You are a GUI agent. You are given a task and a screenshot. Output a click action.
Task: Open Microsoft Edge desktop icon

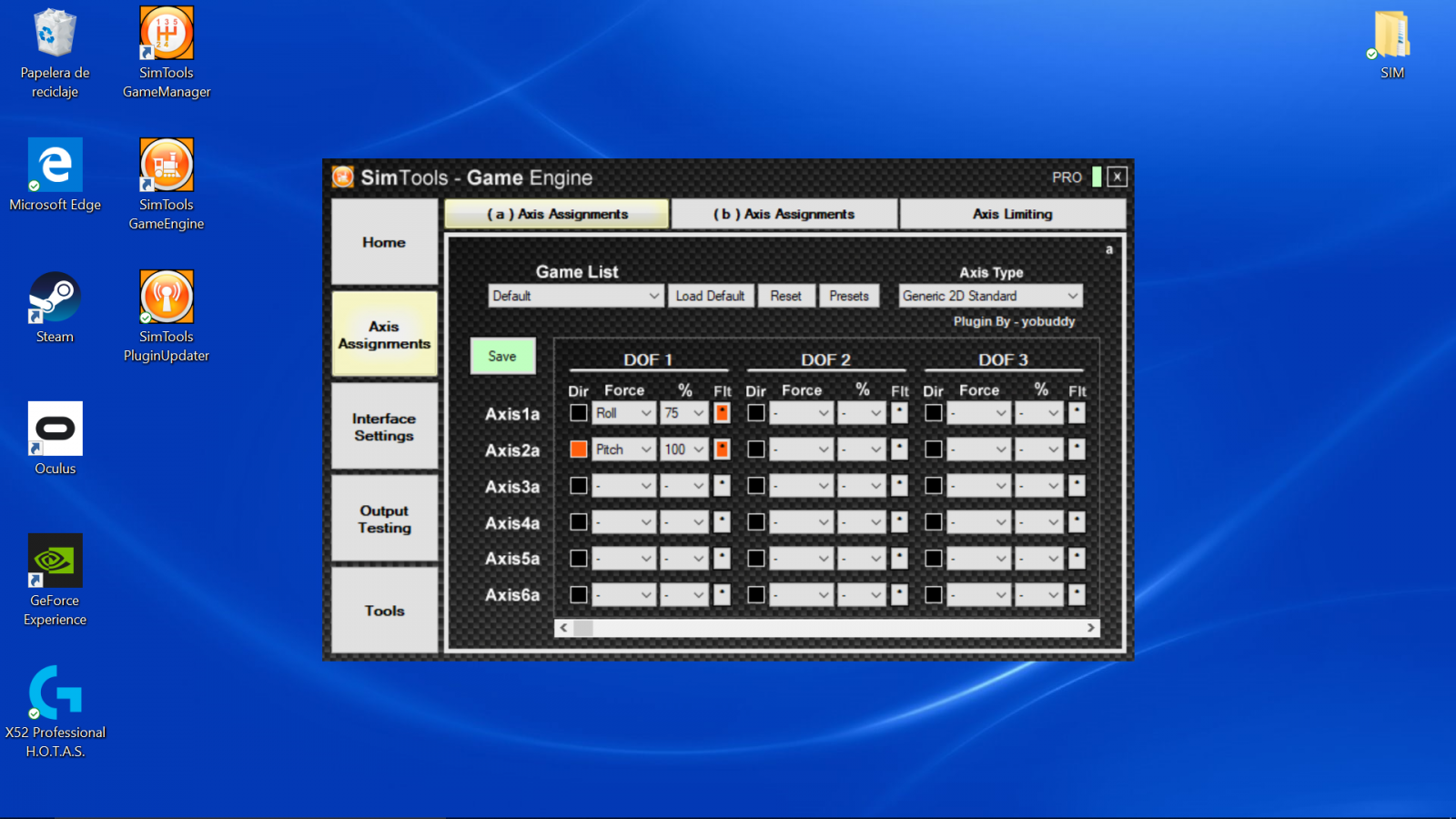[55, 176]
